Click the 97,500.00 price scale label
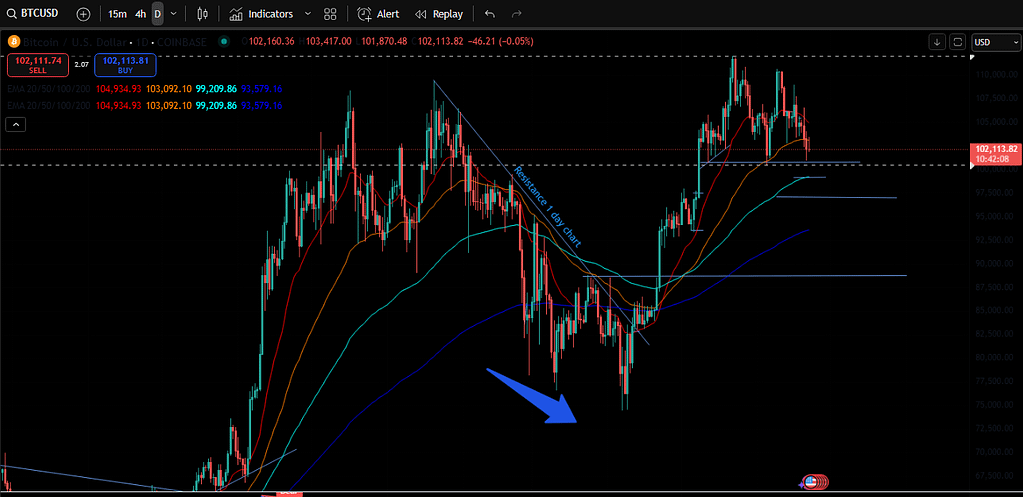This screenshot has height=497, width=1023. 996,192
